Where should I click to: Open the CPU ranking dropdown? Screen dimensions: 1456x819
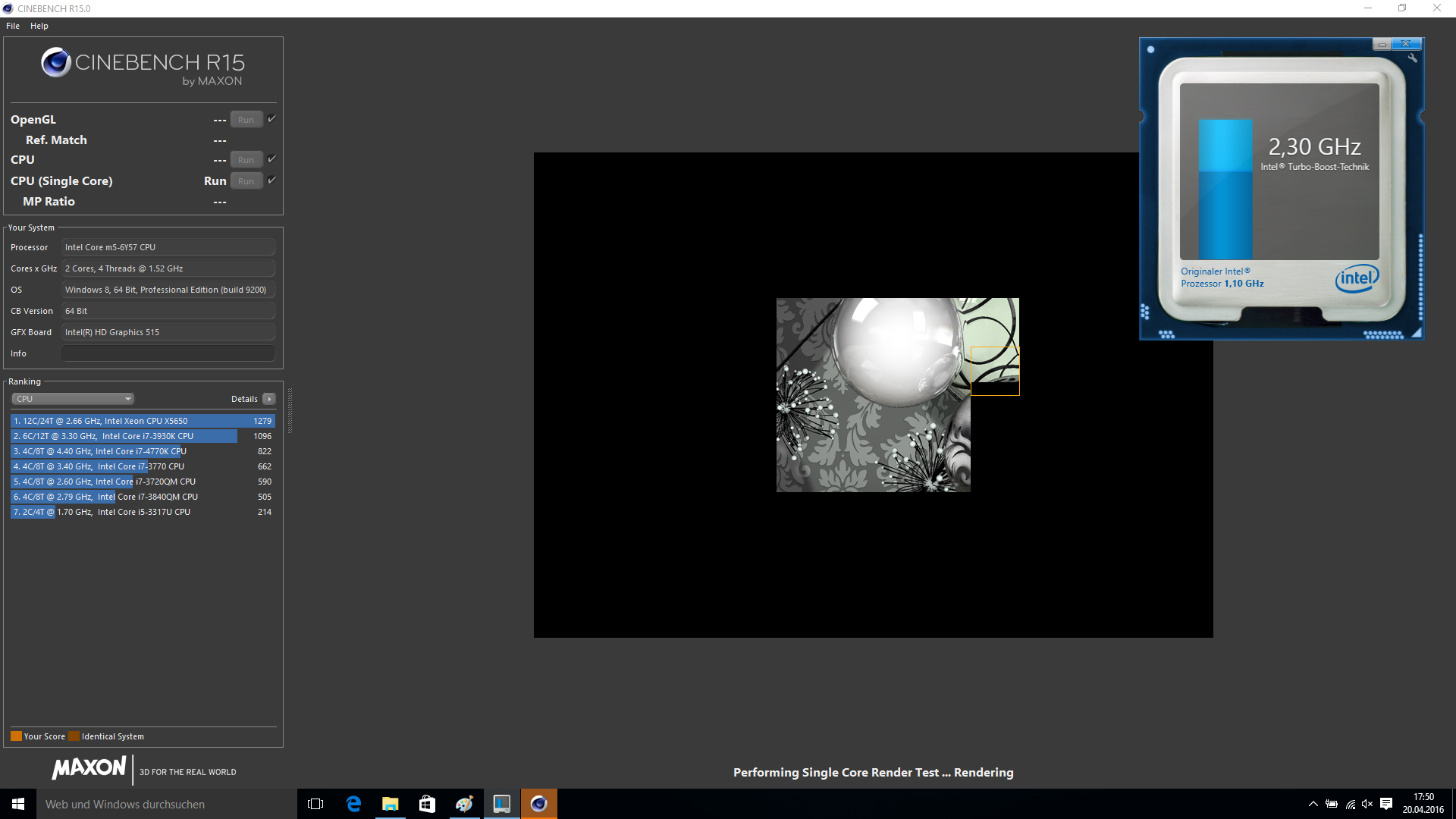73,399
